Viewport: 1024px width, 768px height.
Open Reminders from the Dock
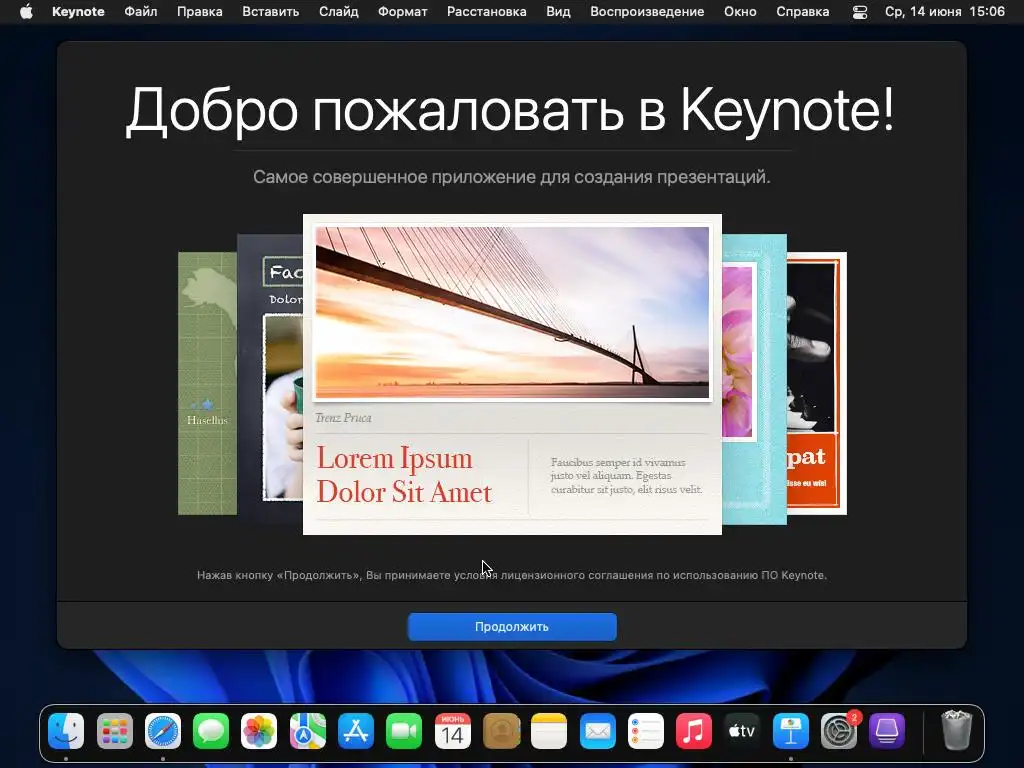pyautogui.click(x=646, y=731)
